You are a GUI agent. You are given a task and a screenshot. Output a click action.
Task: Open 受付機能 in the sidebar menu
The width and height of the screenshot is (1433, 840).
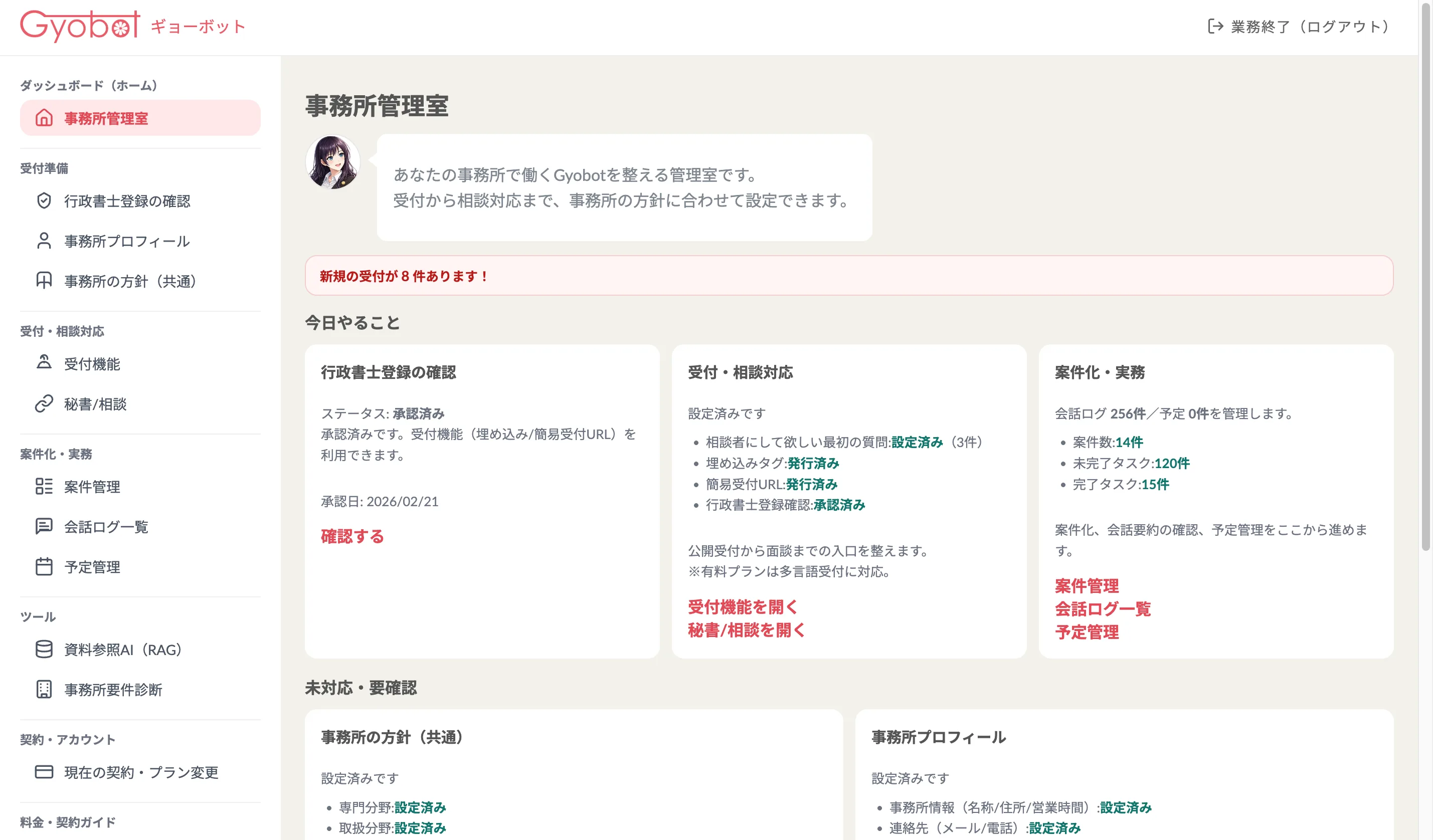click(x=92, y=364)
